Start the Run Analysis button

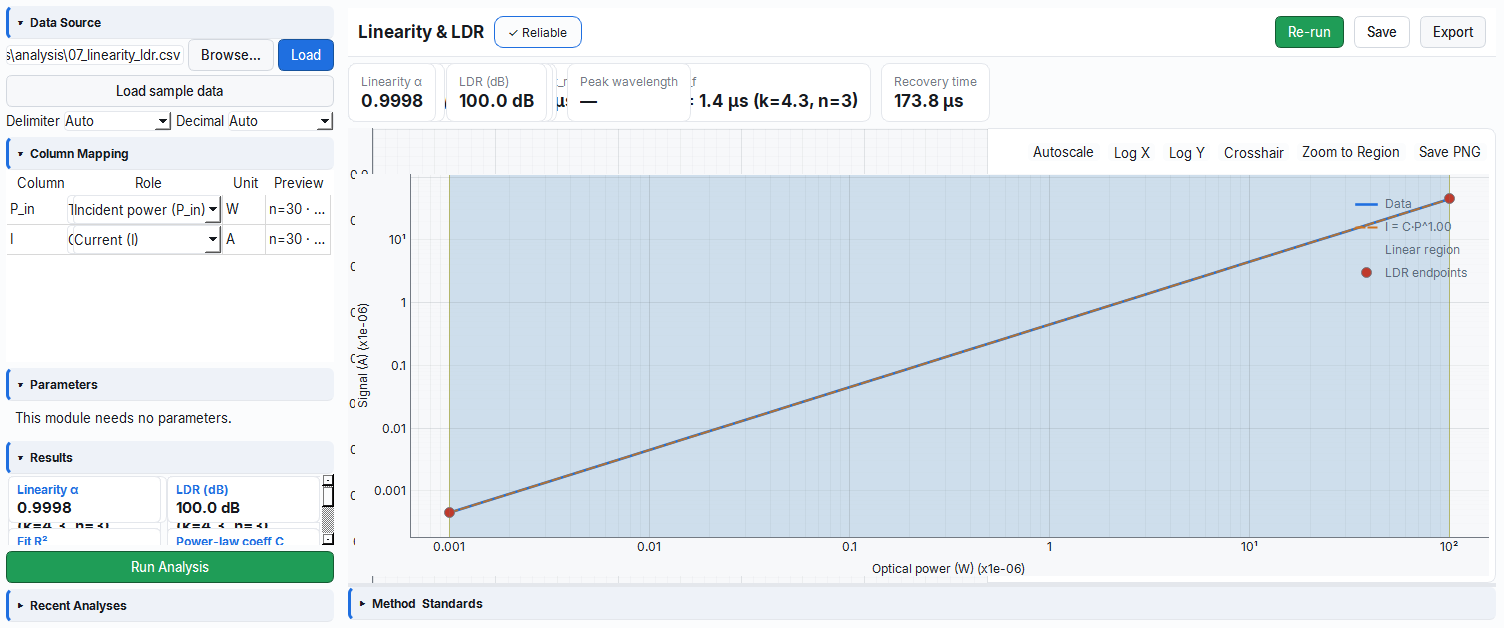pyautogui.click(x=170, y=567)
